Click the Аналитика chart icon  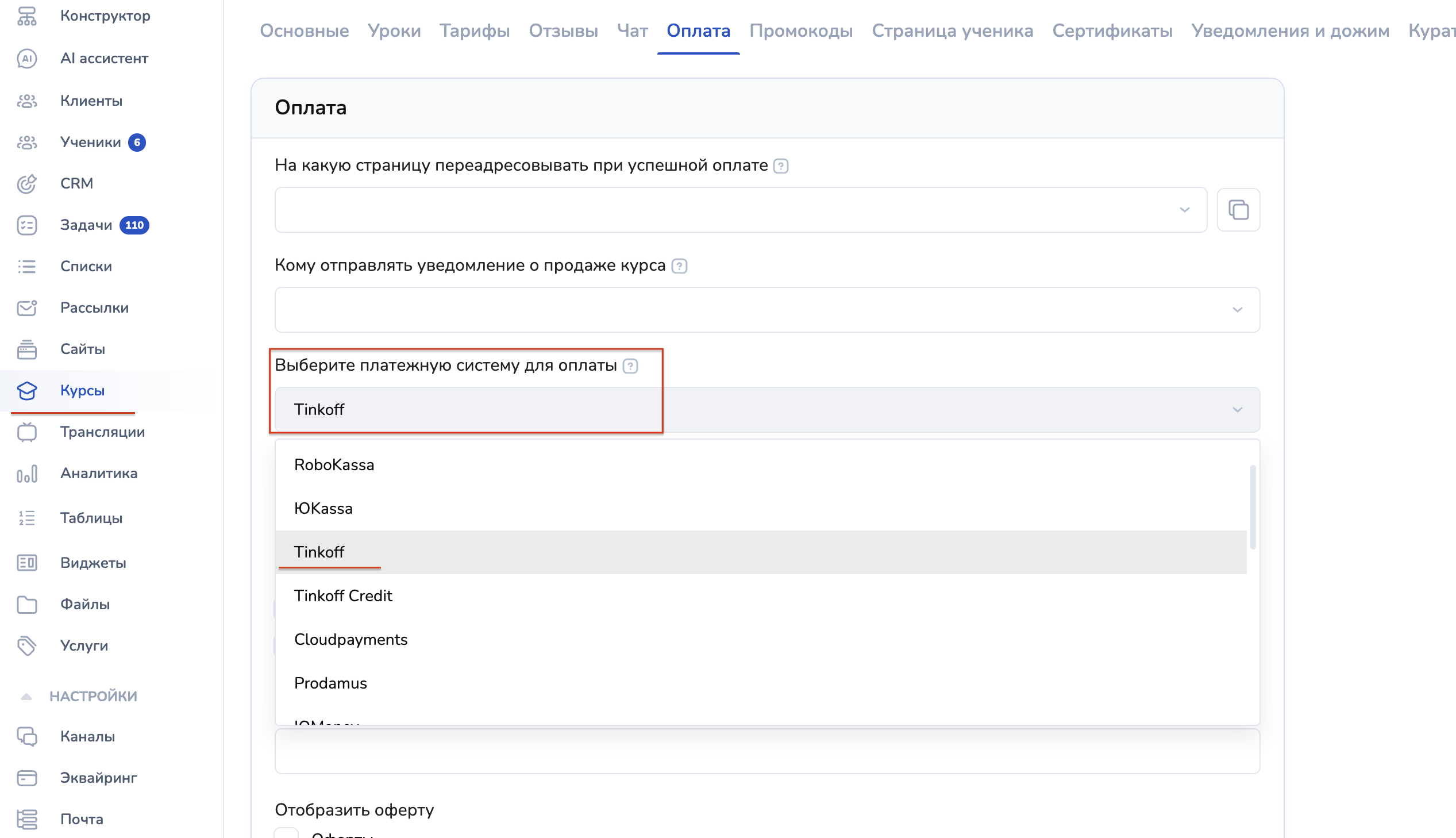click(27, 474)
